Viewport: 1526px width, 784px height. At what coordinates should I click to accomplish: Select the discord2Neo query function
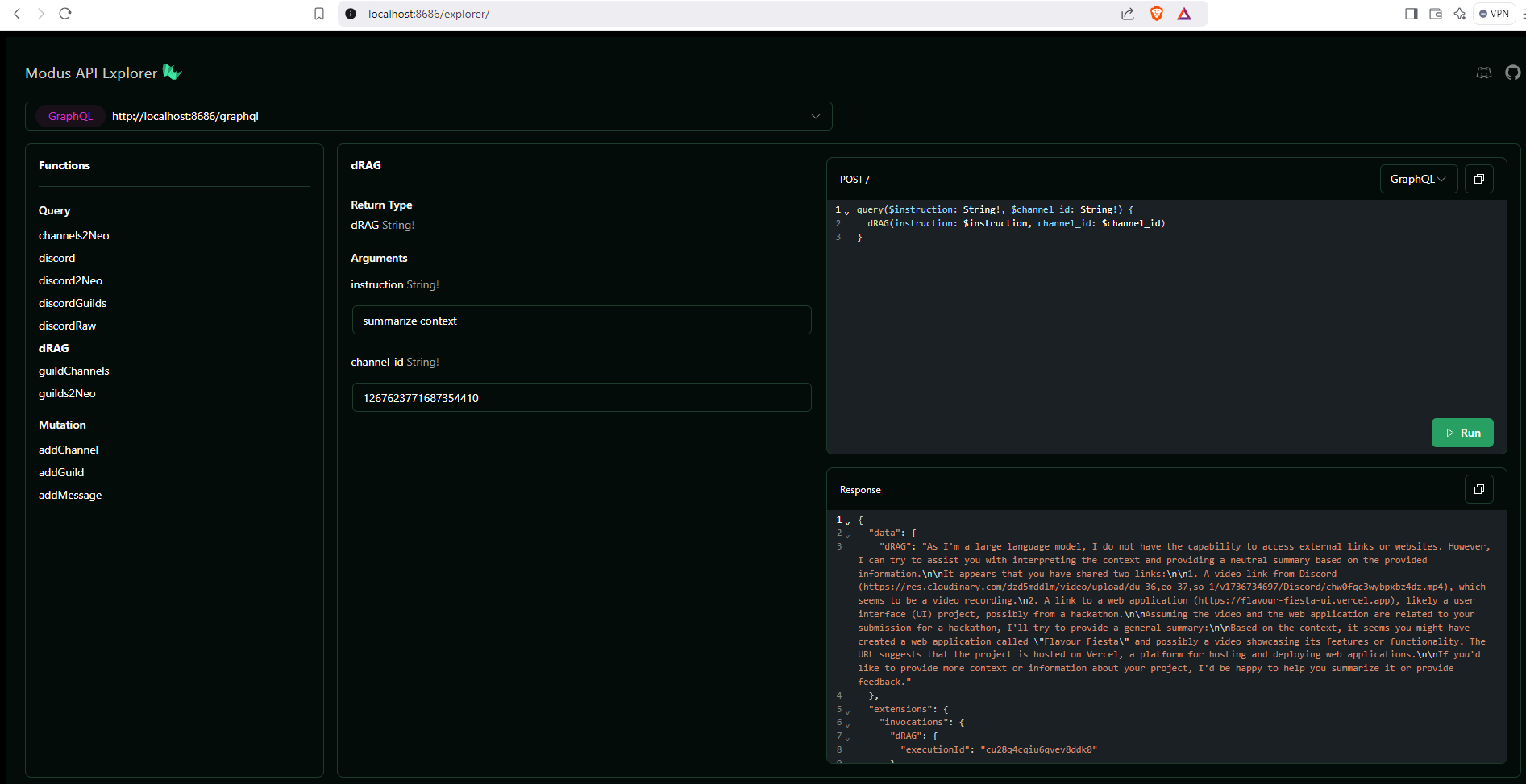tap(70, 280)
